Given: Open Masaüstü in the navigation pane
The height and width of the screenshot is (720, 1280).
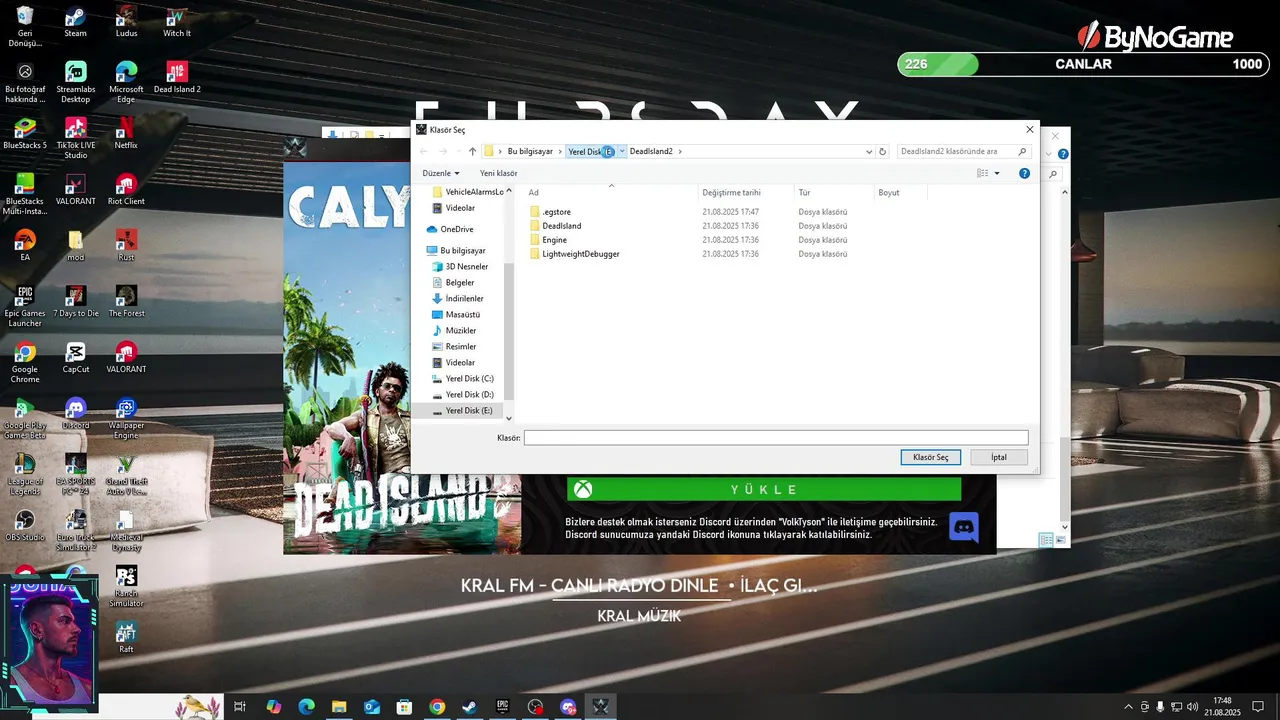Looking at the screenshot, I should pos(462,315).
